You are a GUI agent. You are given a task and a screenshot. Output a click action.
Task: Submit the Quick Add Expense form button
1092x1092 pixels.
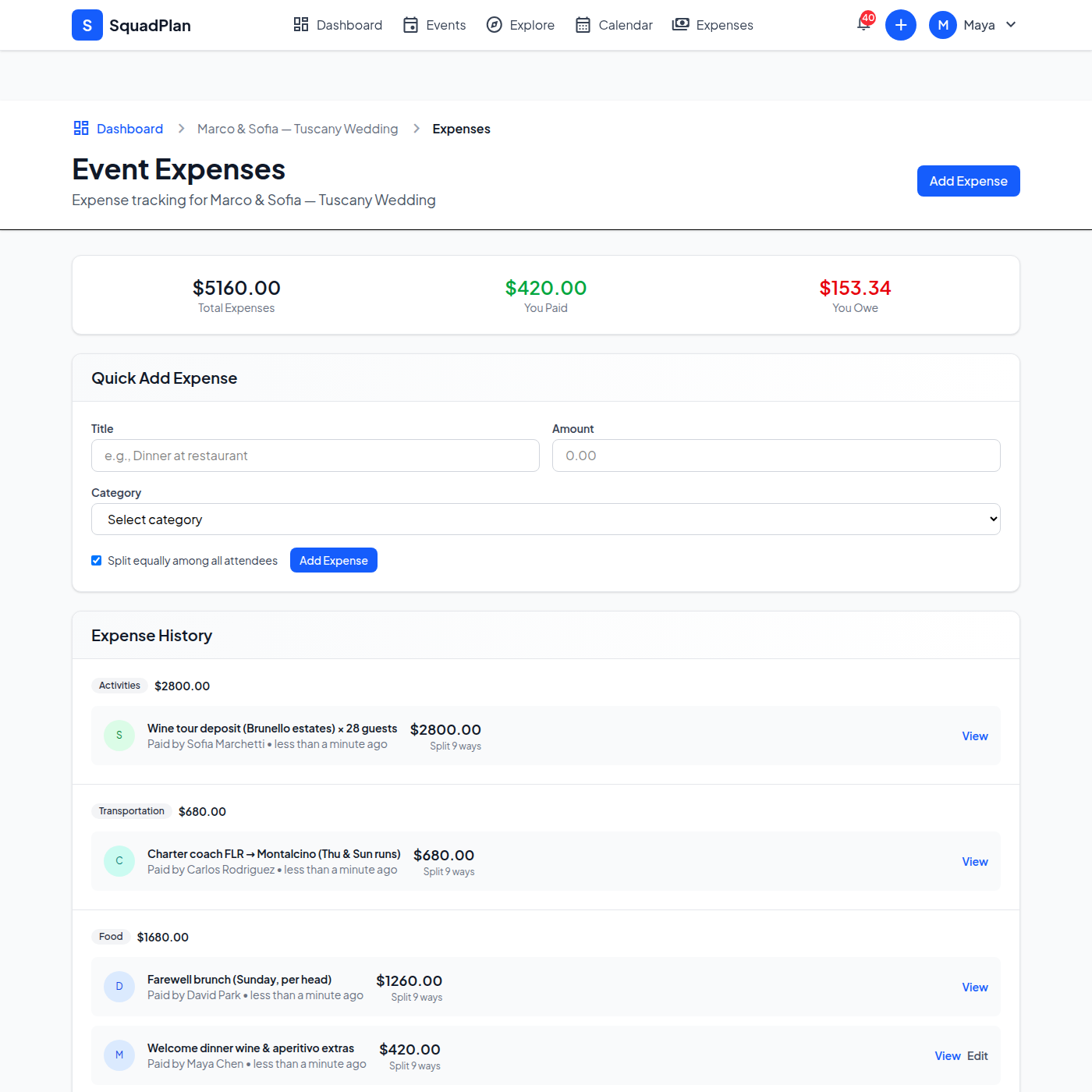pos(333,561)
